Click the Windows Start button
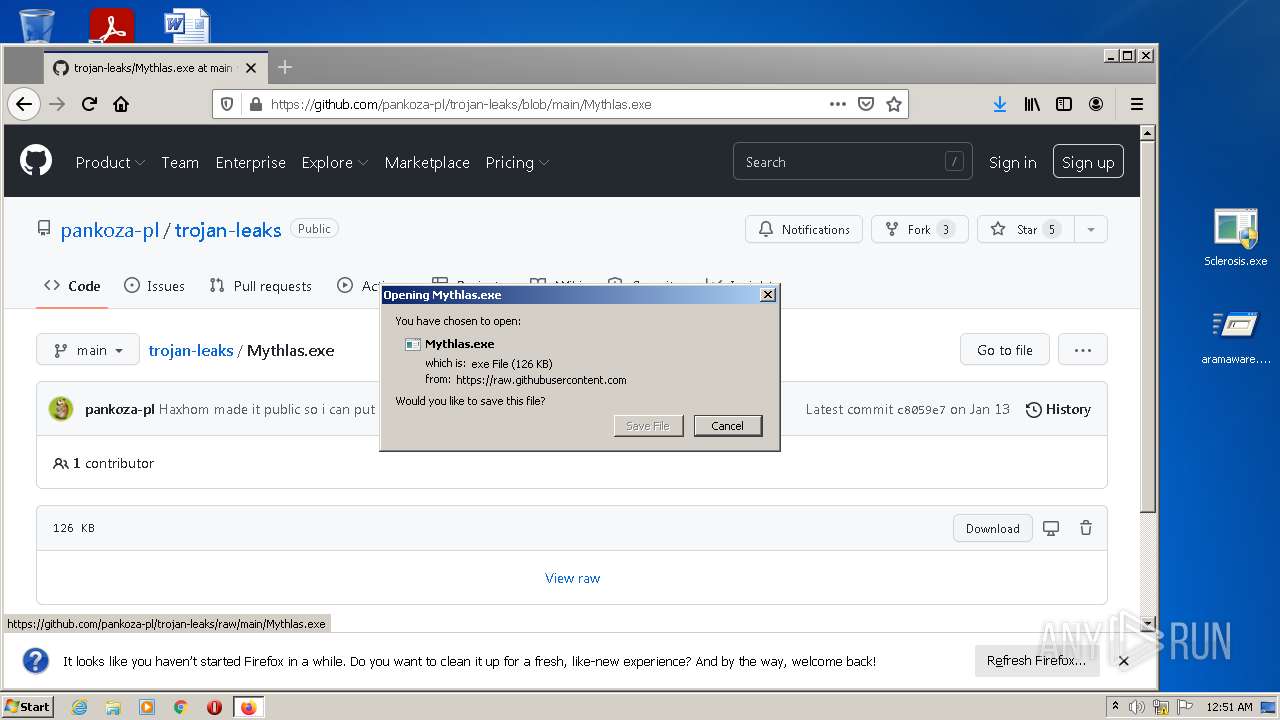 tap(27, 707)
